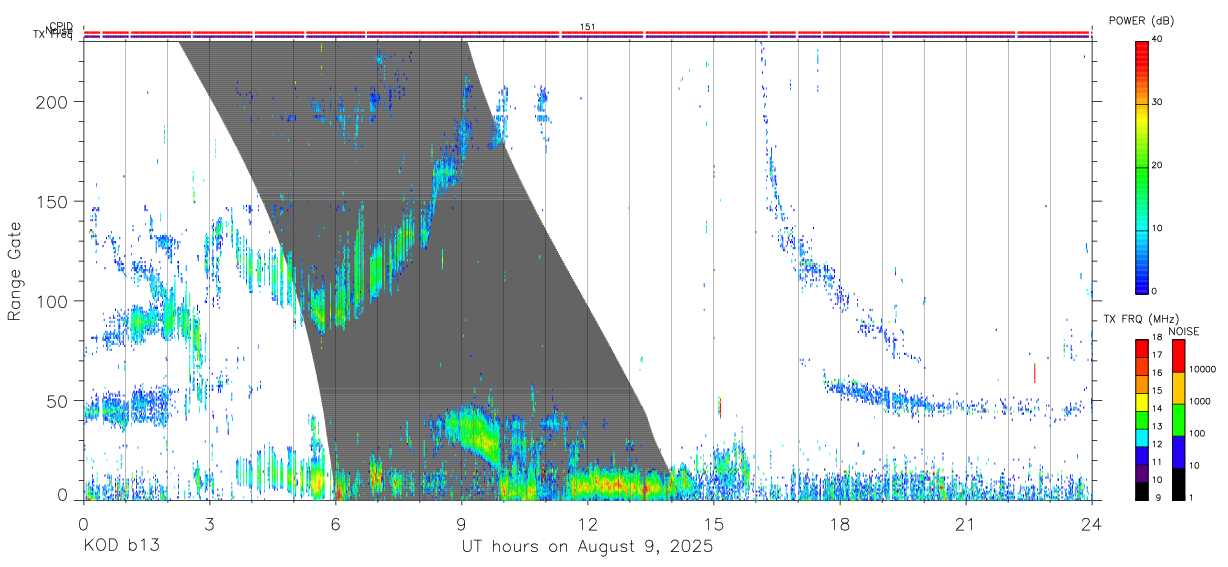Pick the blue 10–100 noise swatch
1228x567 pixels.
tap(1179, 452)
